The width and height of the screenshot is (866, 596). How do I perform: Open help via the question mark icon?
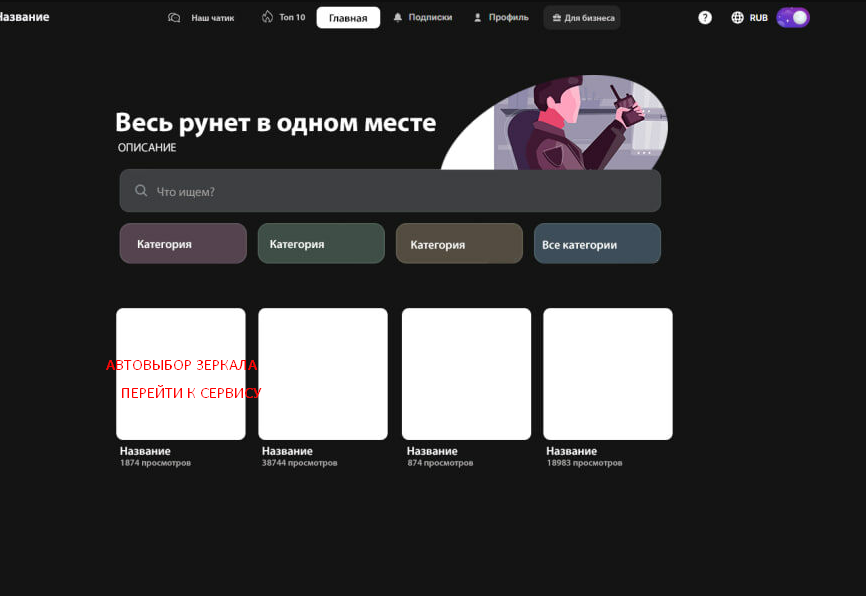click(x=705, y=17)
